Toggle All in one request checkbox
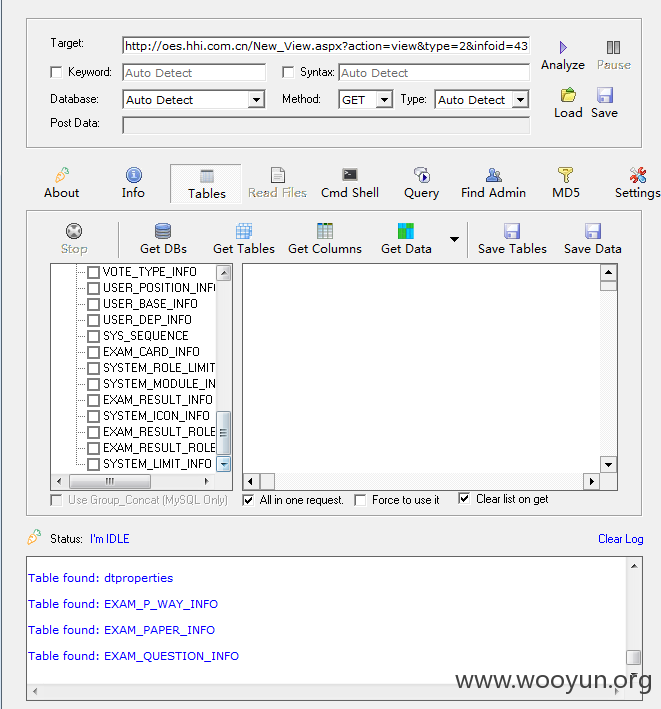This screenshot has width=661, height=709. (248, 500)
